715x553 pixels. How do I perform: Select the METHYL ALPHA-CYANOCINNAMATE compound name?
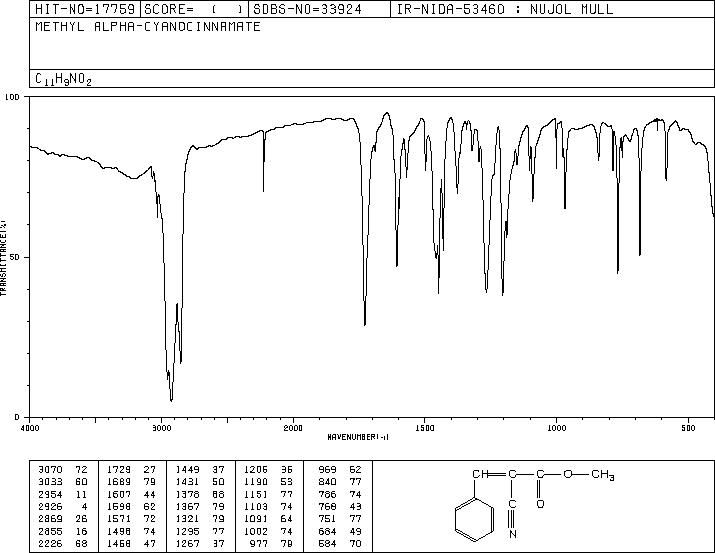[x=148, y=27]
